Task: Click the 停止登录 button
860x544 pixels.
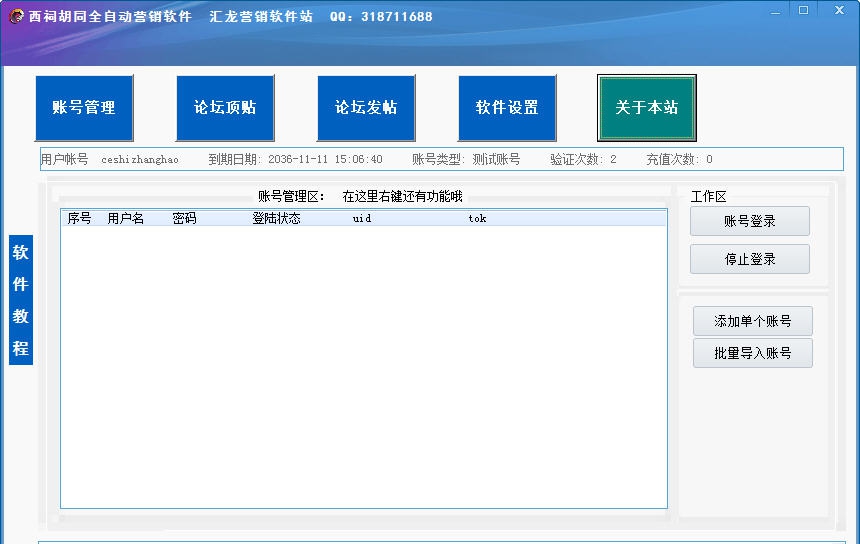Action: tap(750, 259)
